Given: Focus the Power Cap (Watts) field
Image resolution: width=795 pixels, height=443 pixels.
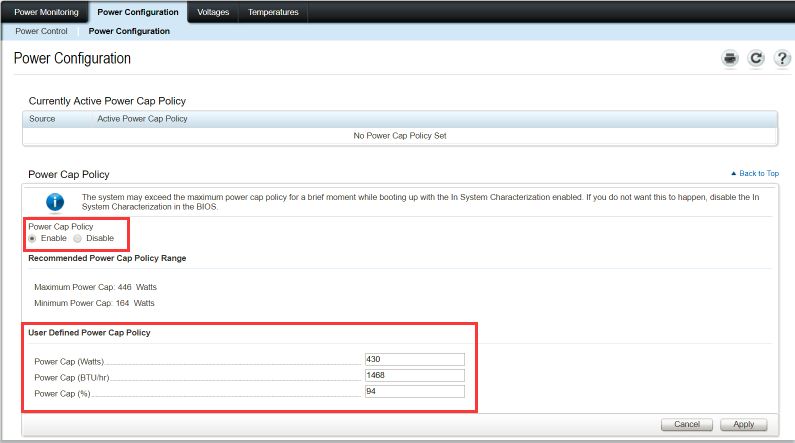Looking at the screenshot, I should pos(414,359).
